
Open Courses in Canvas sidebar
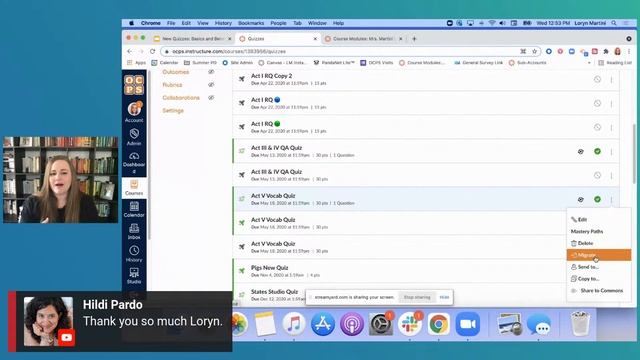pos(134,188)
